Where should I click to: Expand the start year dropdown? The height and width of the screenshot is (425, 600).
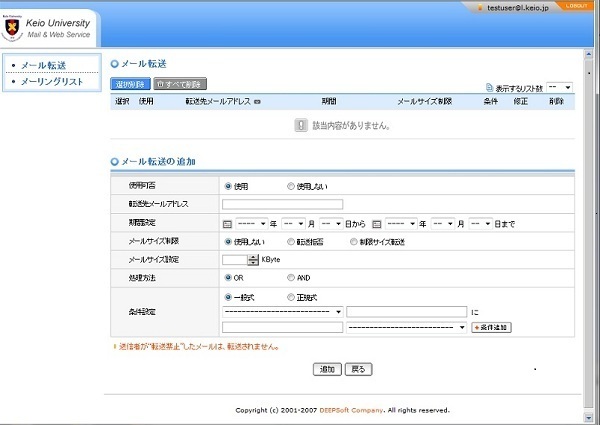(250, 223)
